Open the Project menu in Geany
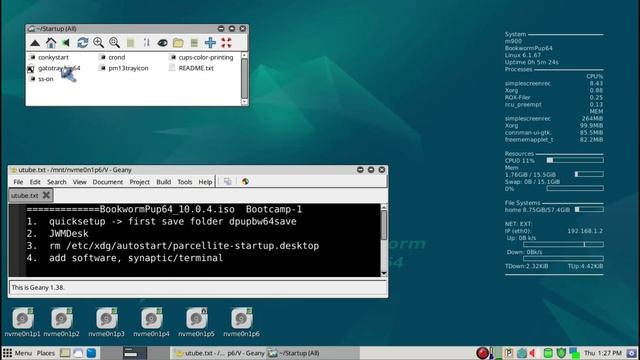 pos(140,182)
